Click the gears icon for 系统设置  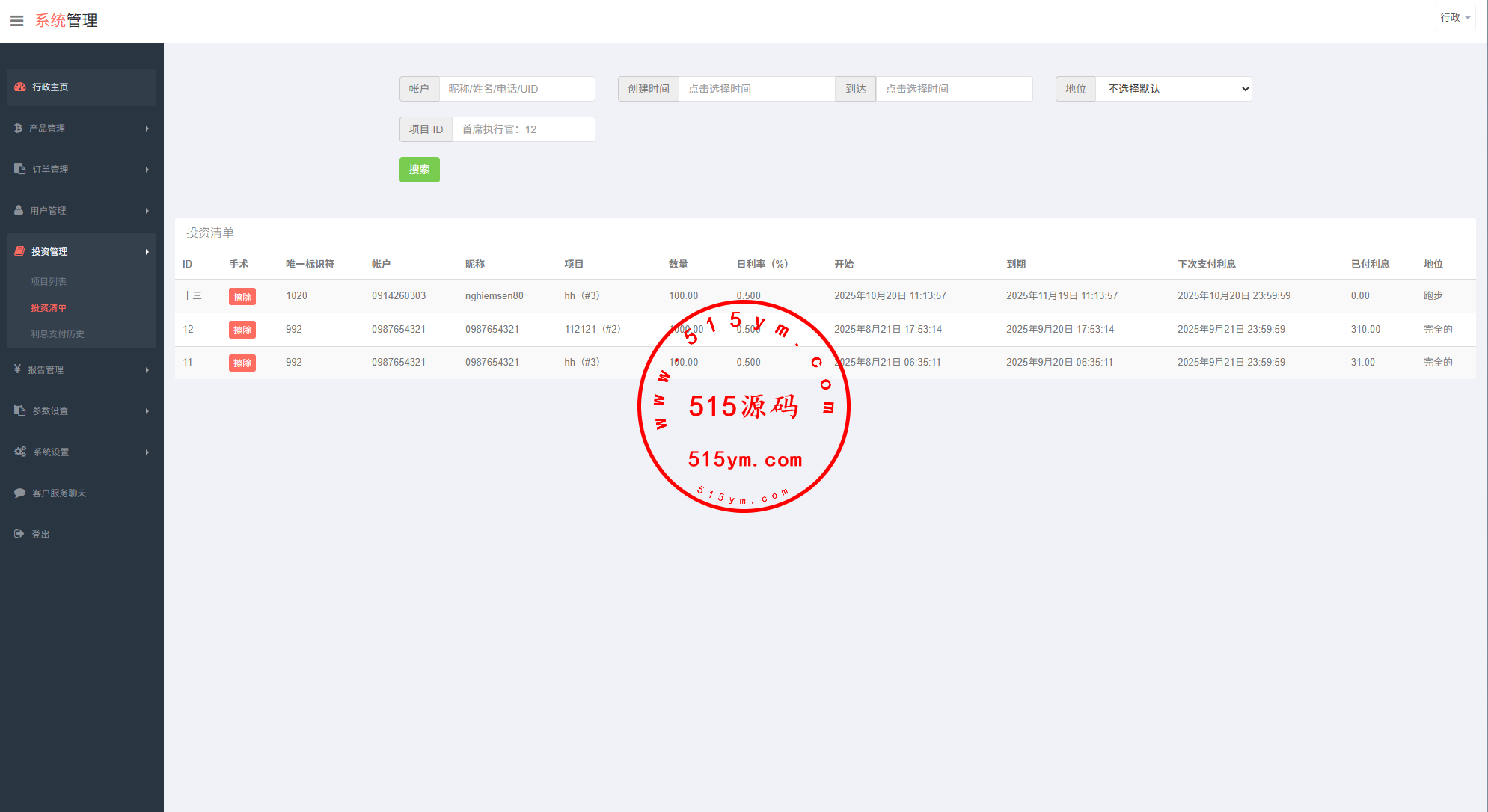coord(20,452)
